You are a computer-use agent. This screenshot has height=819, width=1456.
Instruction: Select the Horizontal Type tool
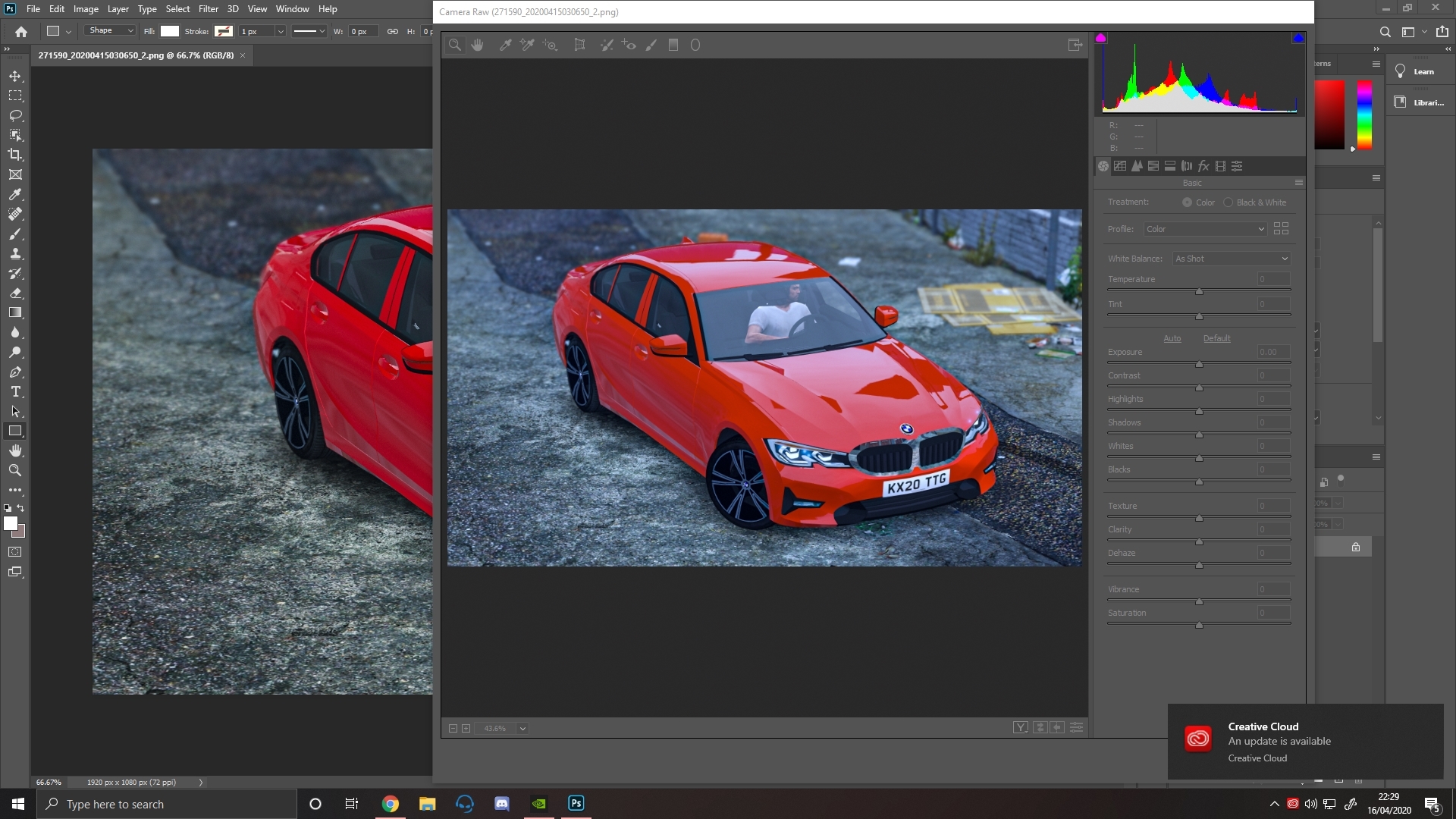(x=15, y=392)
